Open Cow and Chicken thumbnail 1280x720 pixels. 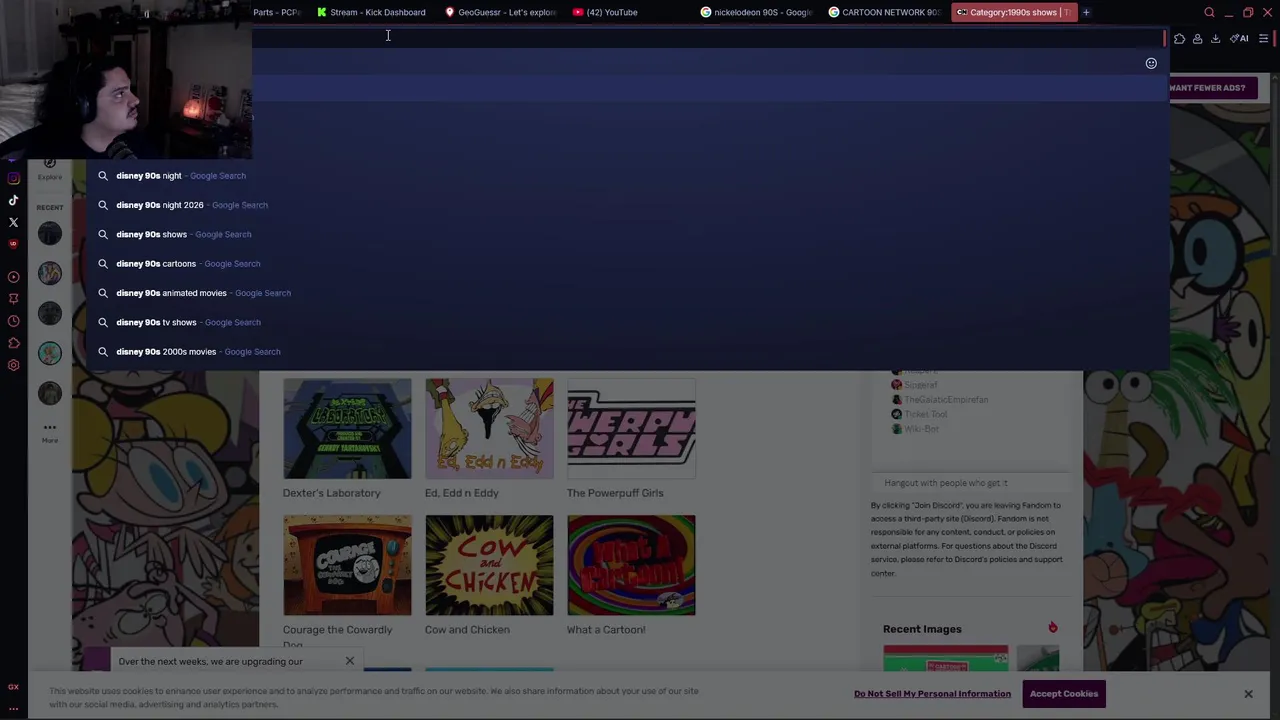(x=489, y=565)
